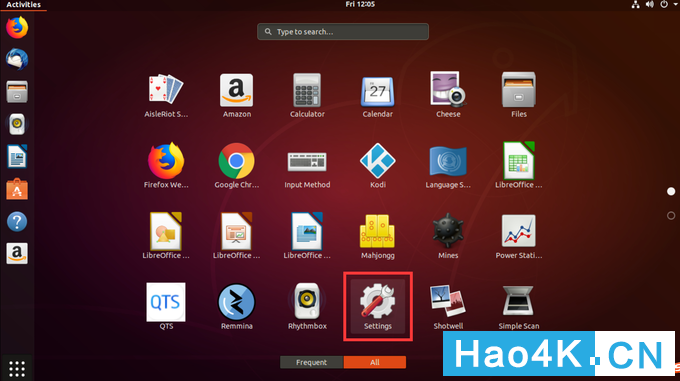Open Amazon from the dock
The image size is (680, 381).
17,254
